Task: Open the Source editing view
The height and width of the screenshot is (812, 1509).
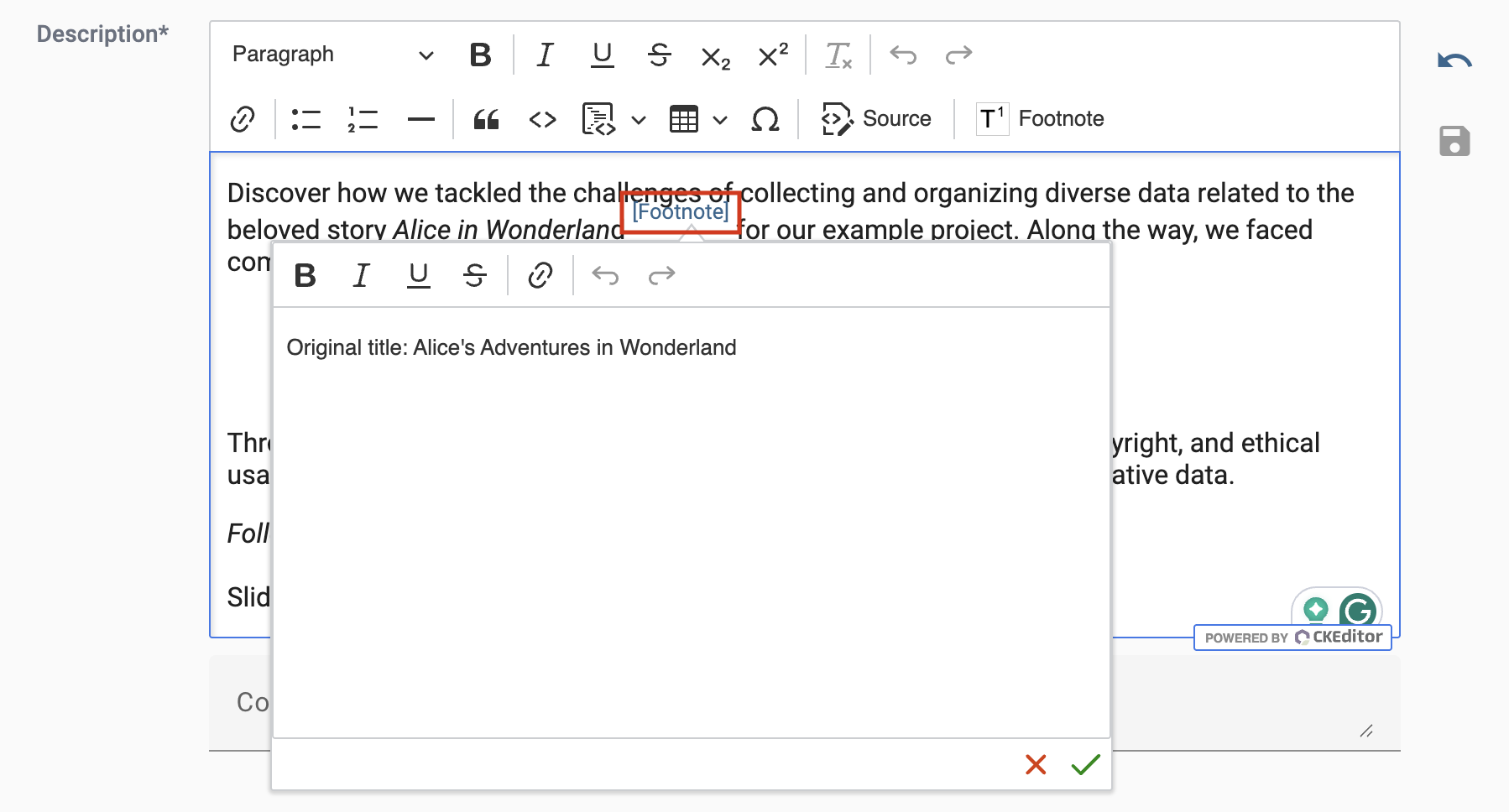Action: coord(876,118)
